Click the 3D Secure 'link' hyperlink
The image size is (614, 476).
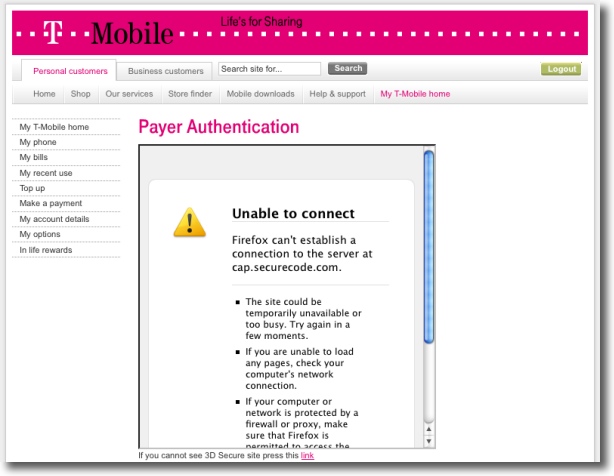point(307,455)
